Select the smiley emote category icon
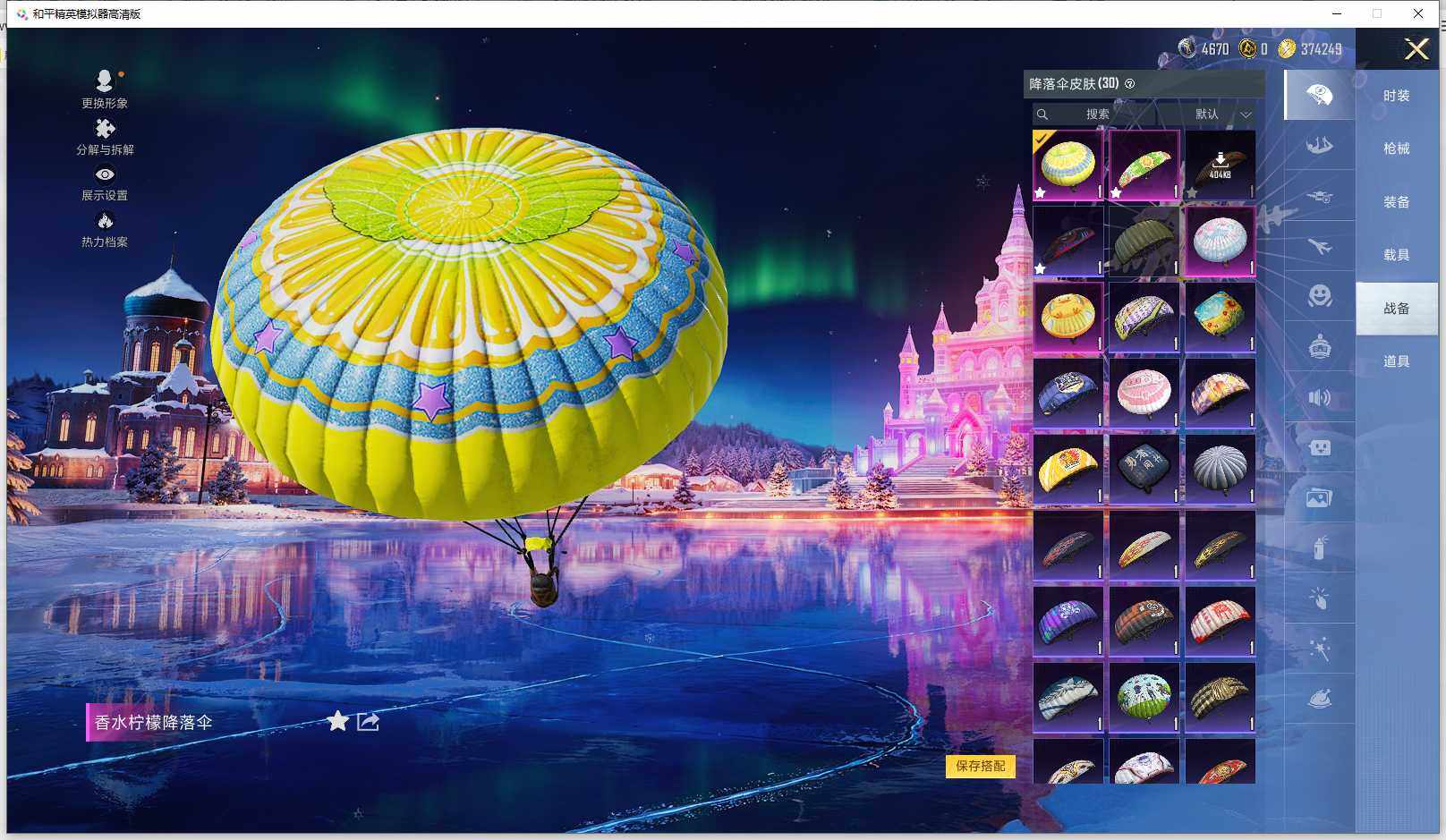Screen dimensions: 1446x840 pos(1319,295)
